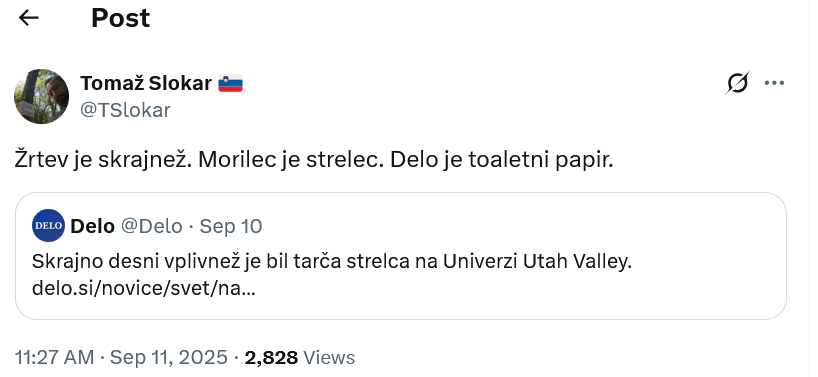
Task: Click the 11:27 AM post timestamp
Action: point(55,358)
